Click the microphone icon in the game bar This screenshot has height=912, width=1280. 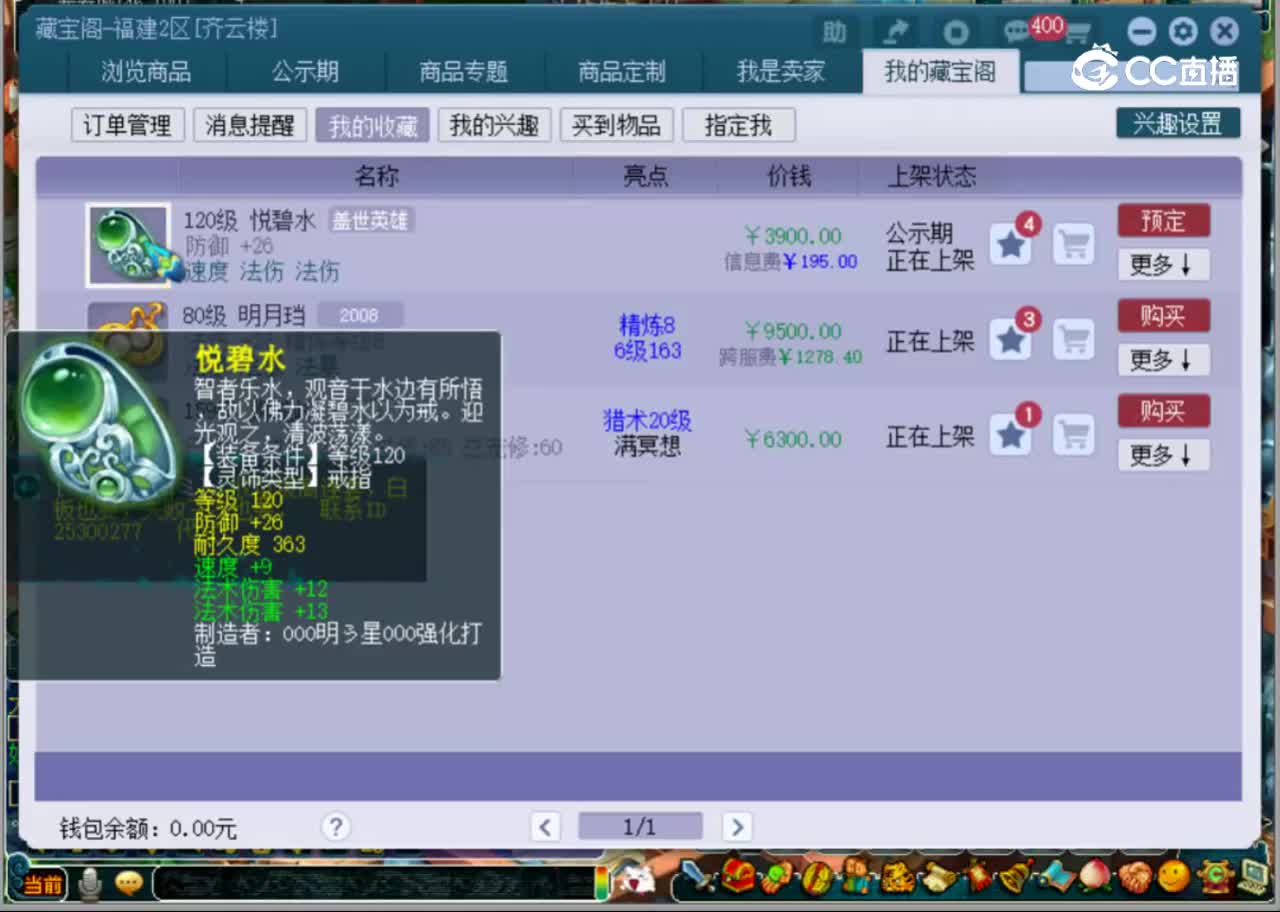pos(91,883)
